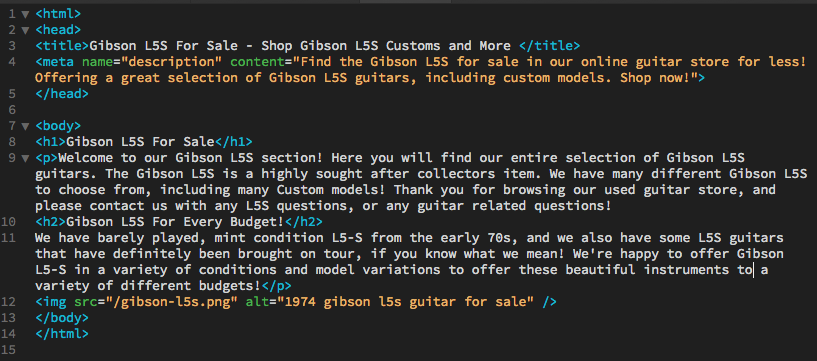The width and height of the screenshot is (817, 361).
Task: Collapse the head section fold arrow
Action: tap(25, 30)
